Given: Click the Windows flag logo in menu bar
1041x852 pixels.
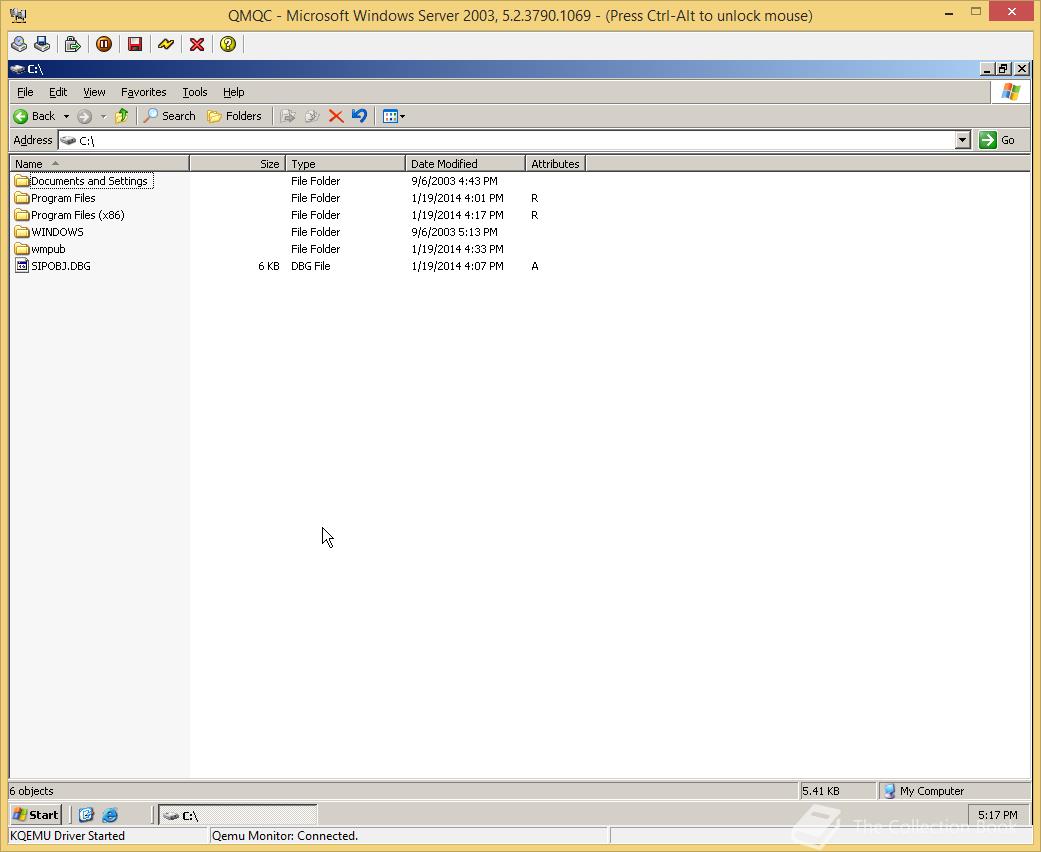Looking at the screenshot, I should coord(1010,92).
